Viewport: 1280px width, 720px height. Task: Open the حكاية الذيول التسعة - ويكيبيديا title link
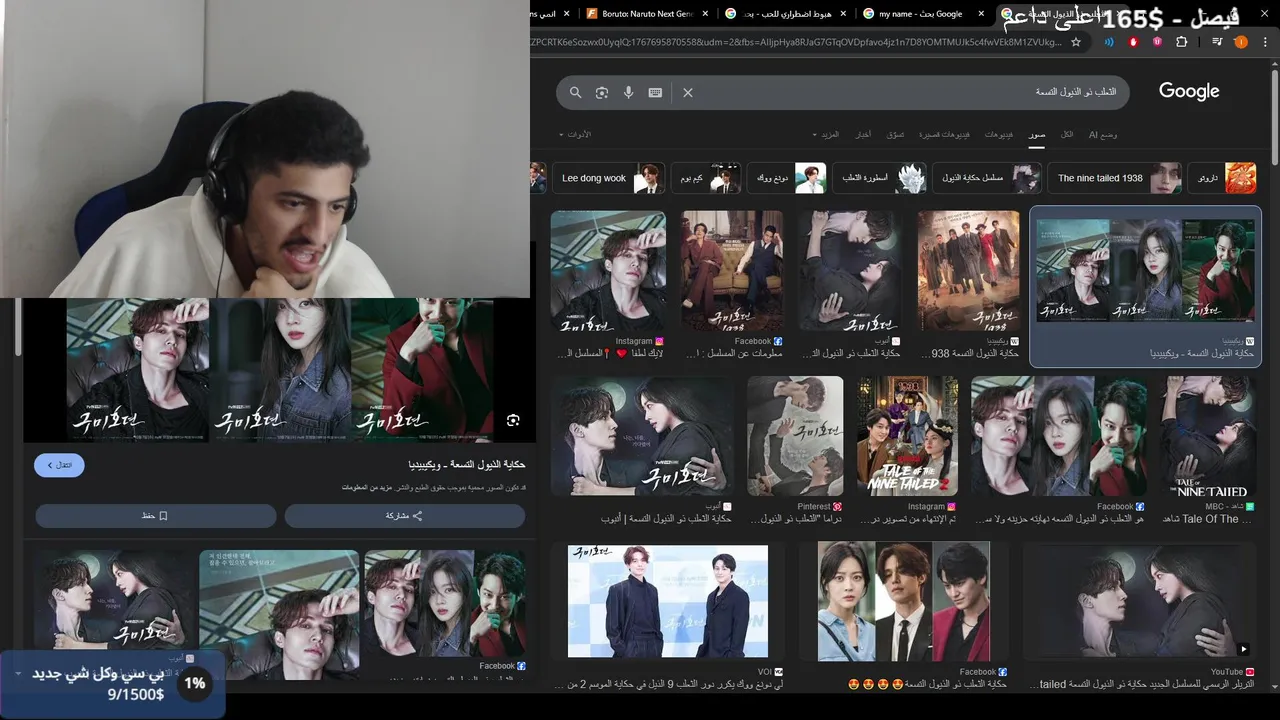point(466,465)
